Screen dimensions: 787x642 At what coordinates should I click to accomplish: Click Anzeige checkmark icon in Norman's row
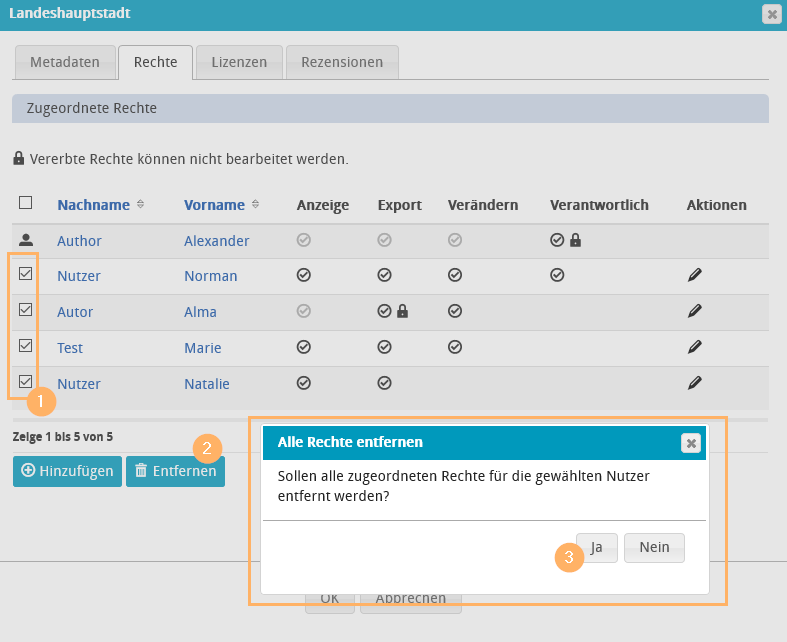304,275
